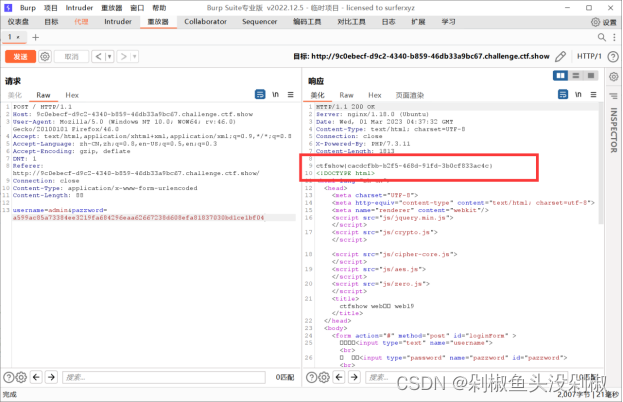
Task: Choose side-by-side layout icon
Action: [560, 75]
